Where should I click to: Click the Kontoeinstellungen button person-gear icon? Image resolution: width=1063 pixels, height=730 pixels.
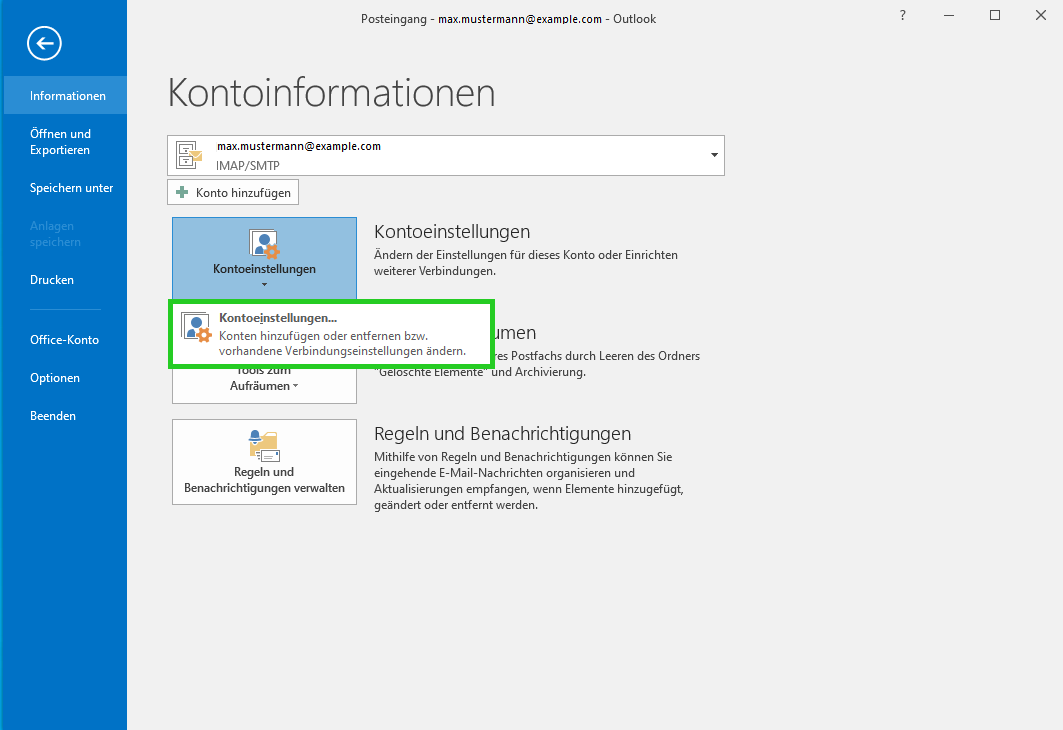(x=264, y=244)
